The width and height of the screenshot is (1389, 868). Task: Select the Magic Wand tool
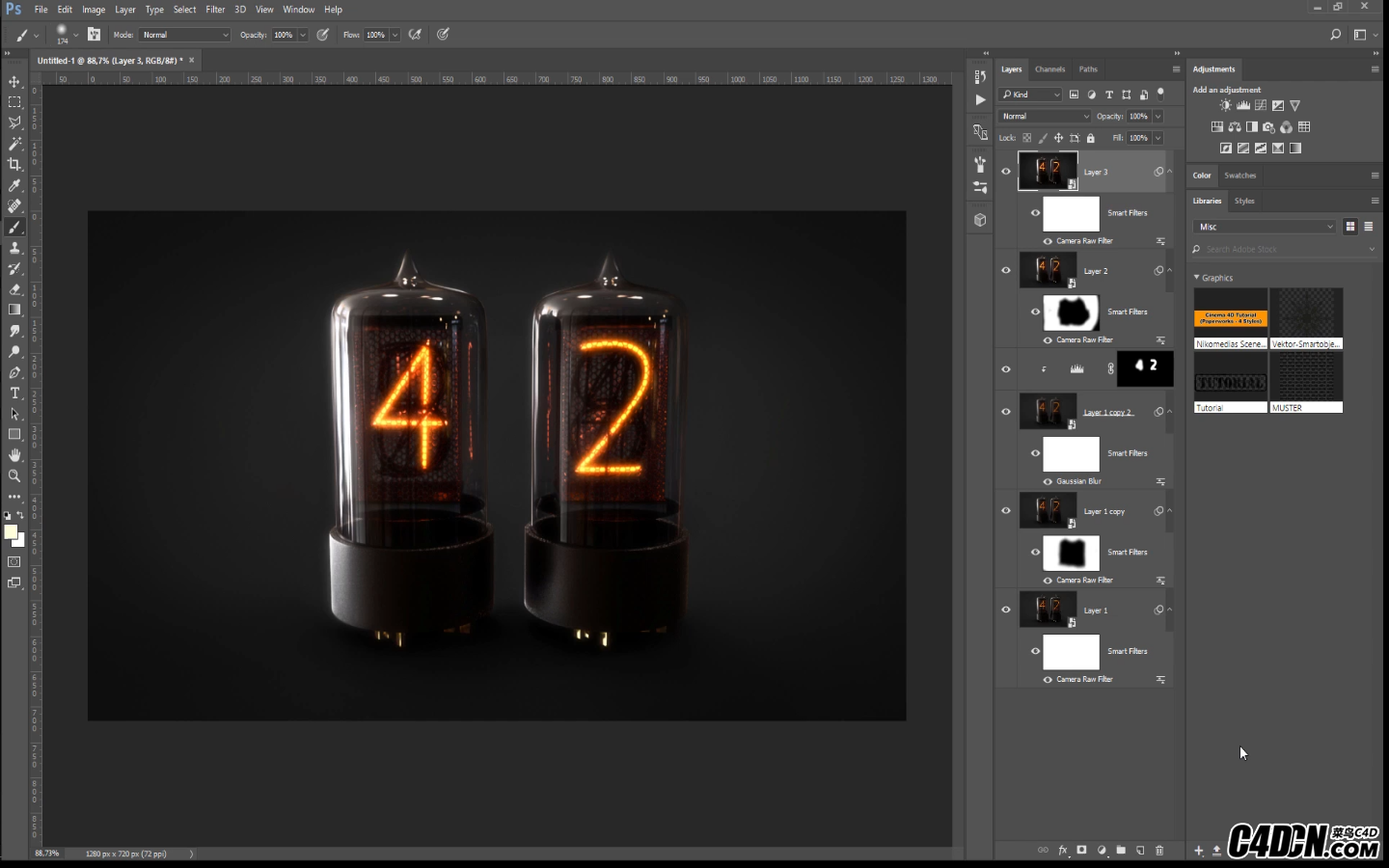tap(14, 144)
